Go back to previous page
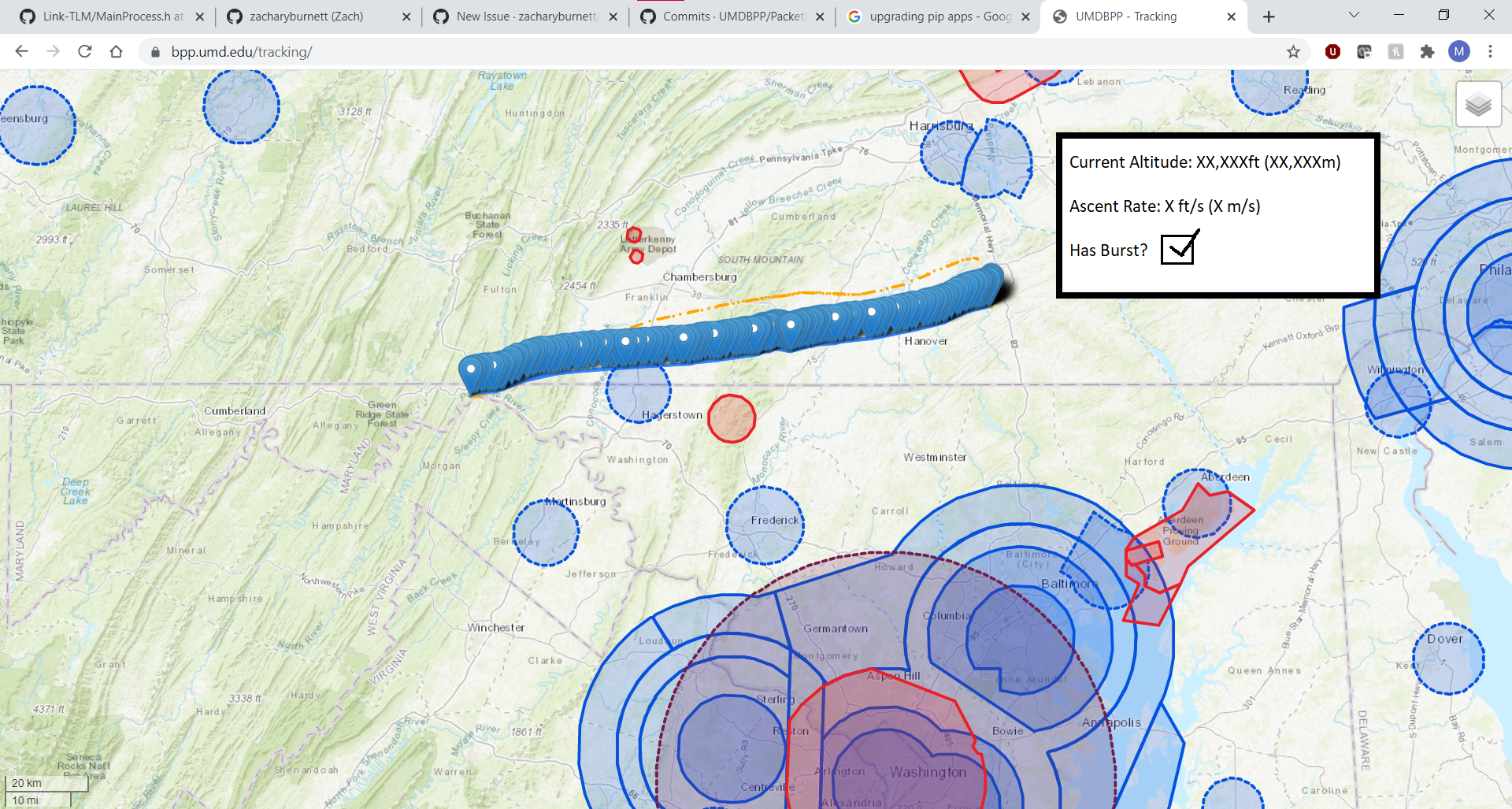 tap(22, 51)
